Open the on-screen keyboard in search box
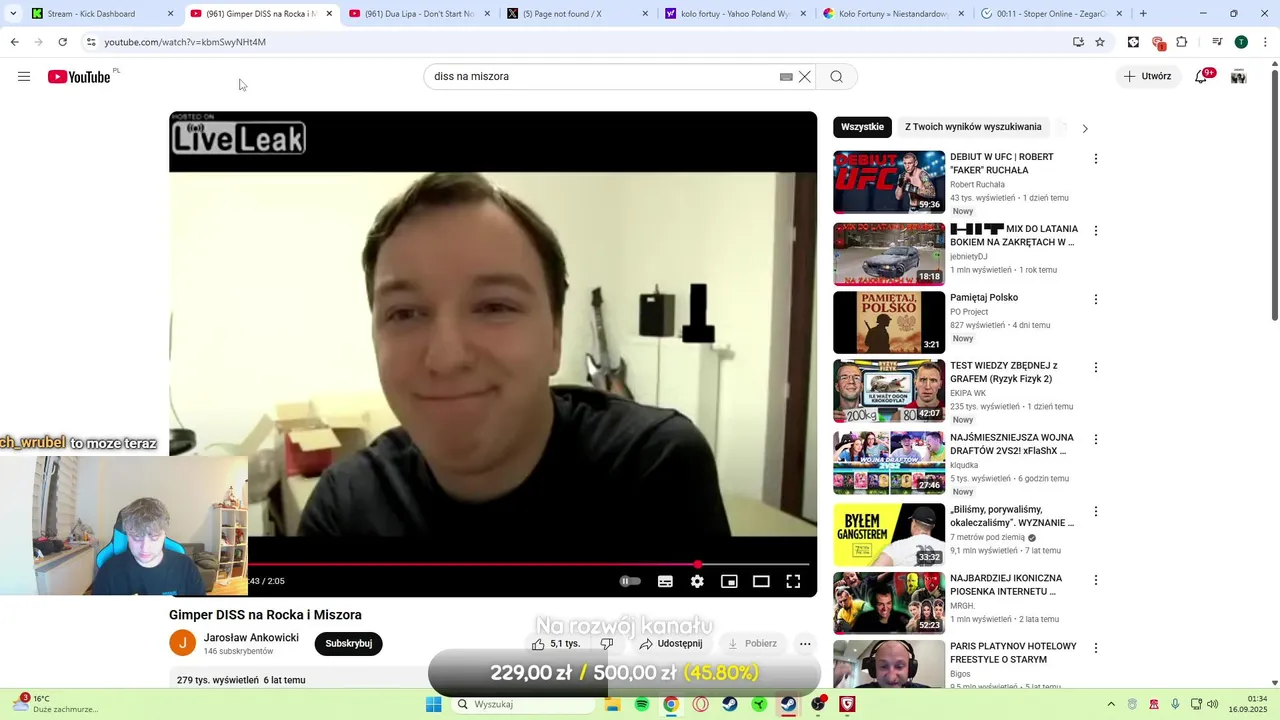Viewport: 1280px width, 720px height. pyautogui.click(x=786, y=77)
